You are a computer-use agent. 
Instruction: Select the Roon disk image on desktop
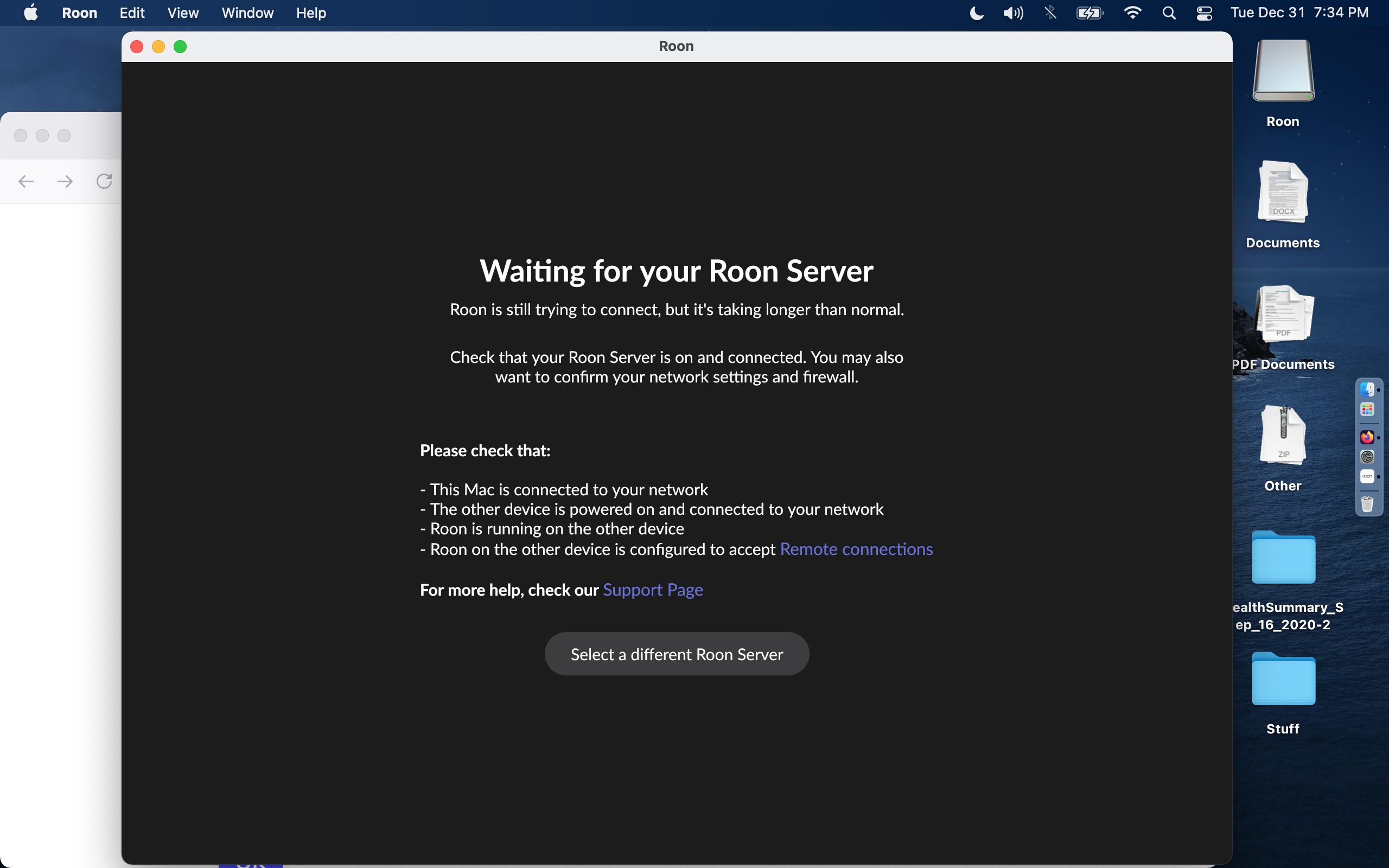tap(1283, 71)
